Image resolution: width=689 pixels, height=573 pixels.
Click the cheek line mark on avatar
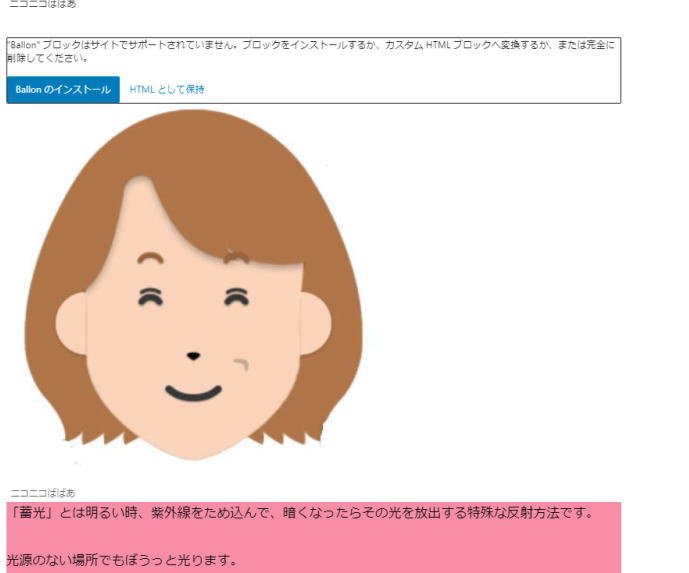tap(242, 364)
